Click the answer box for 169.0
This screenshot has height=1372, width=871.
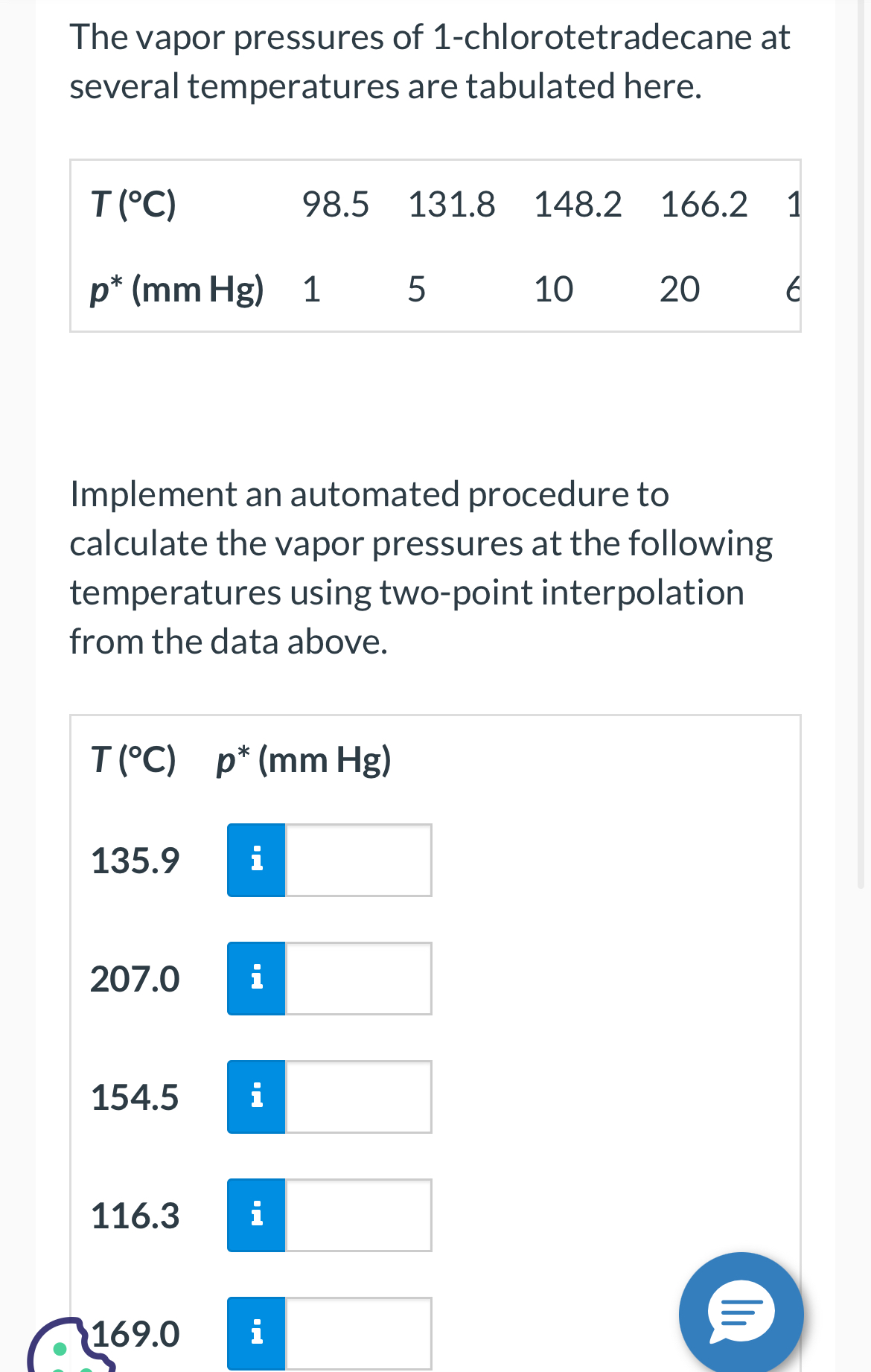[x=357, y=1333]
